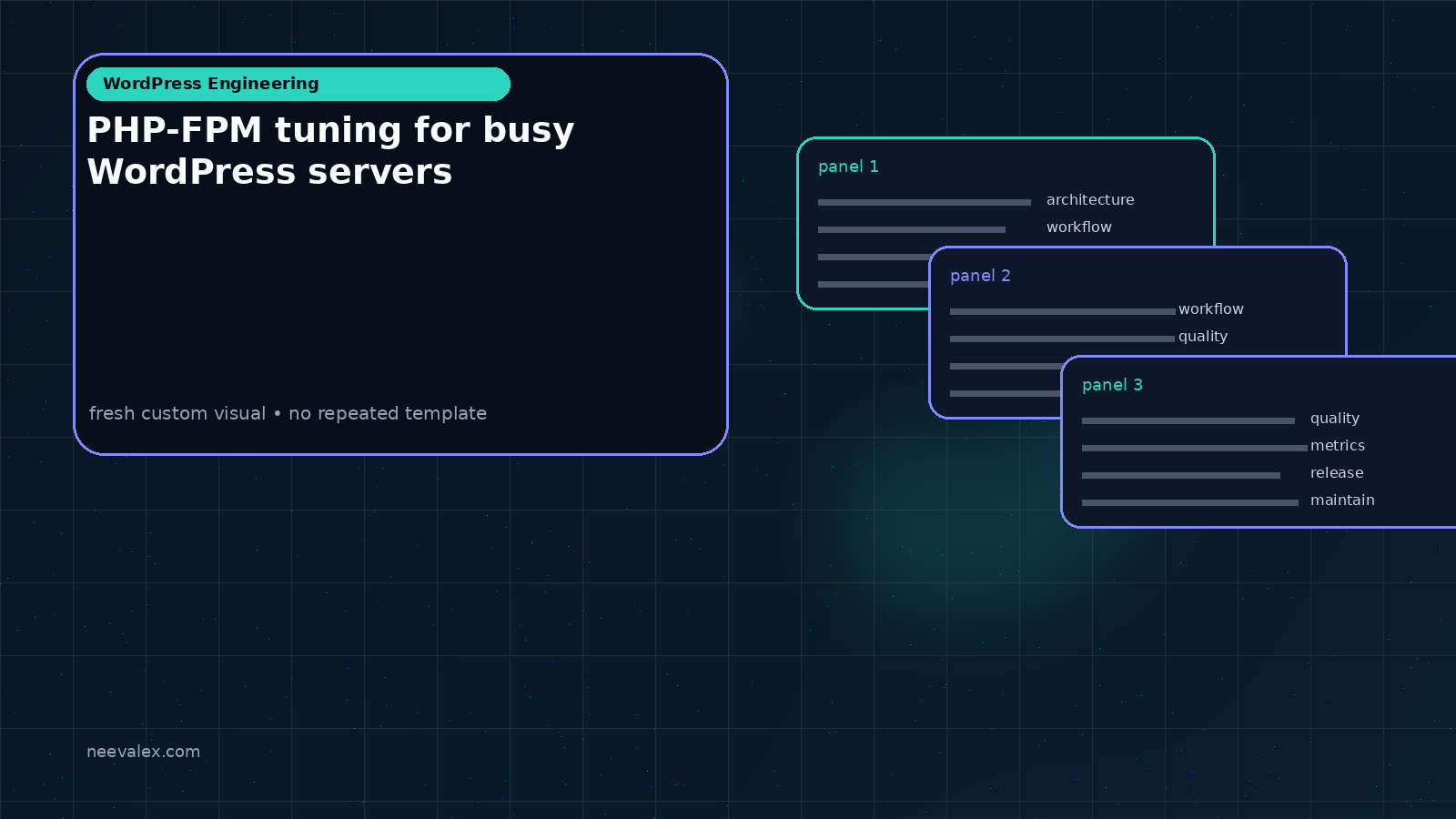Click the PHP-FPM tuning headline
The height and width of the screenshot is (819, 1456).
click(x=330, y=150)
